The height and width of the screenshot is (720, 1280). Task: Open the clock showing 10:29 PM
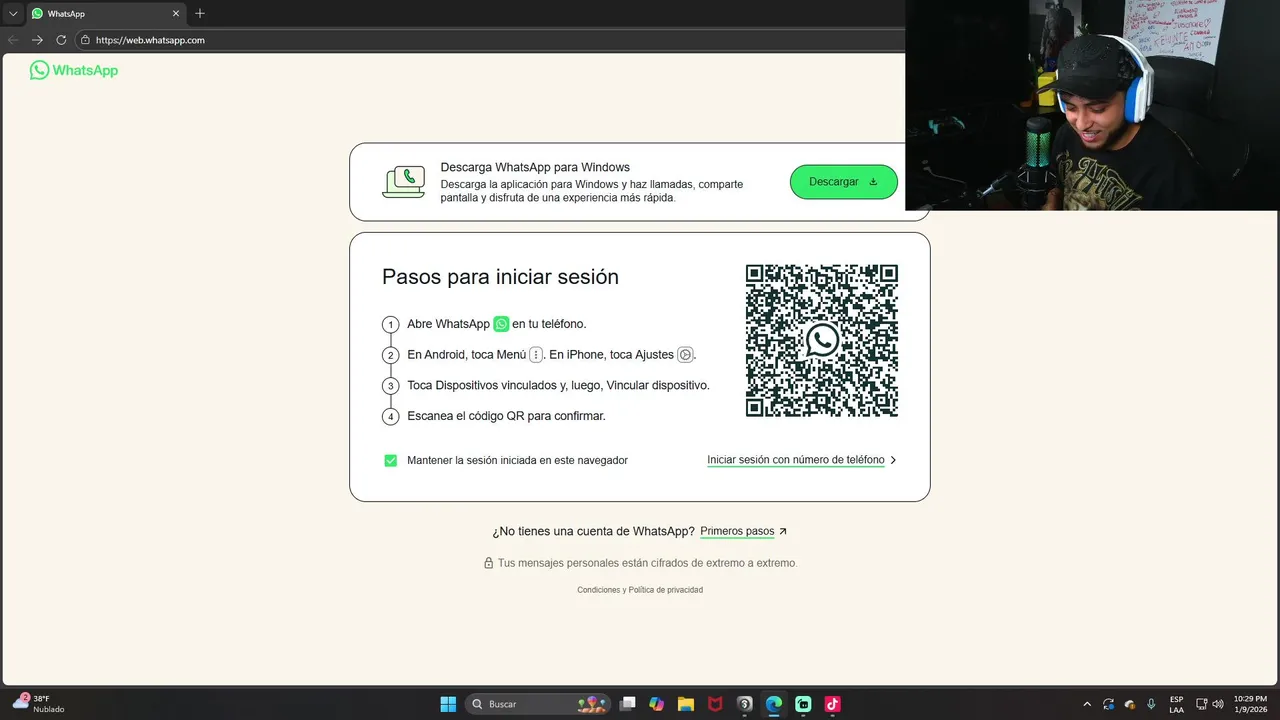1250,704
